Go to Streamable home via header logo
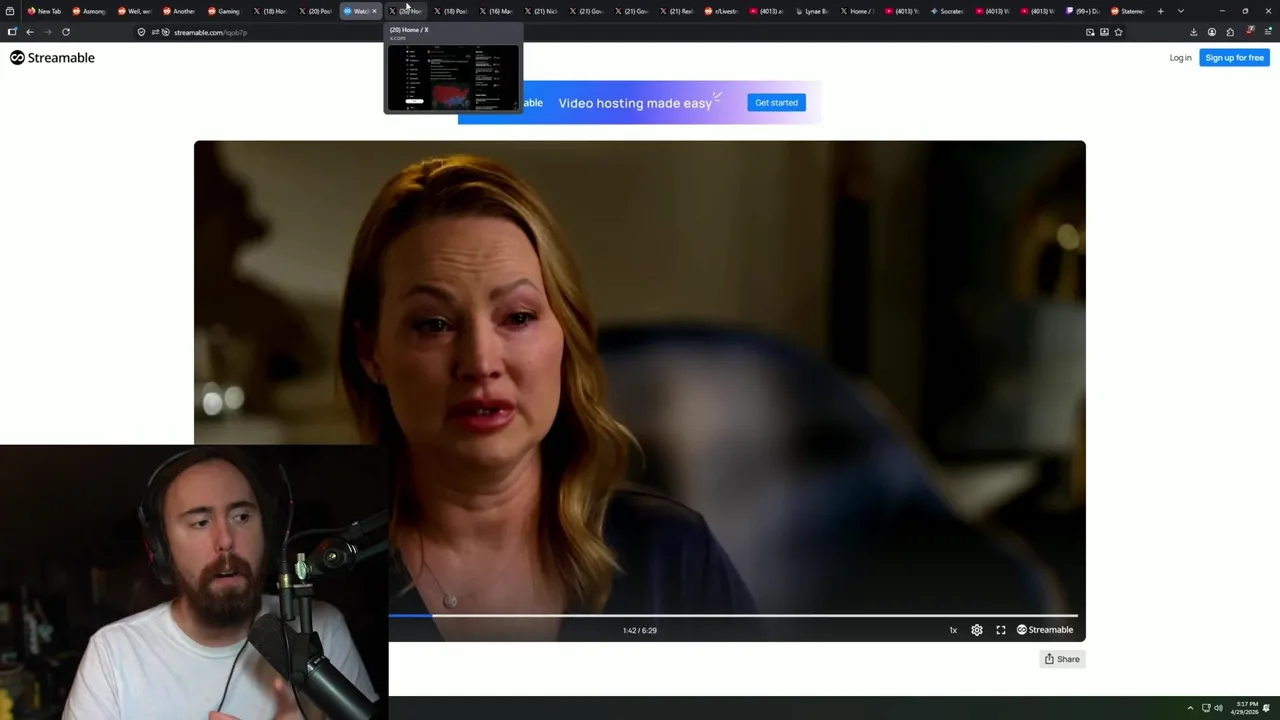Viewport: 1280px width, 720px height. tap(52, 58)
